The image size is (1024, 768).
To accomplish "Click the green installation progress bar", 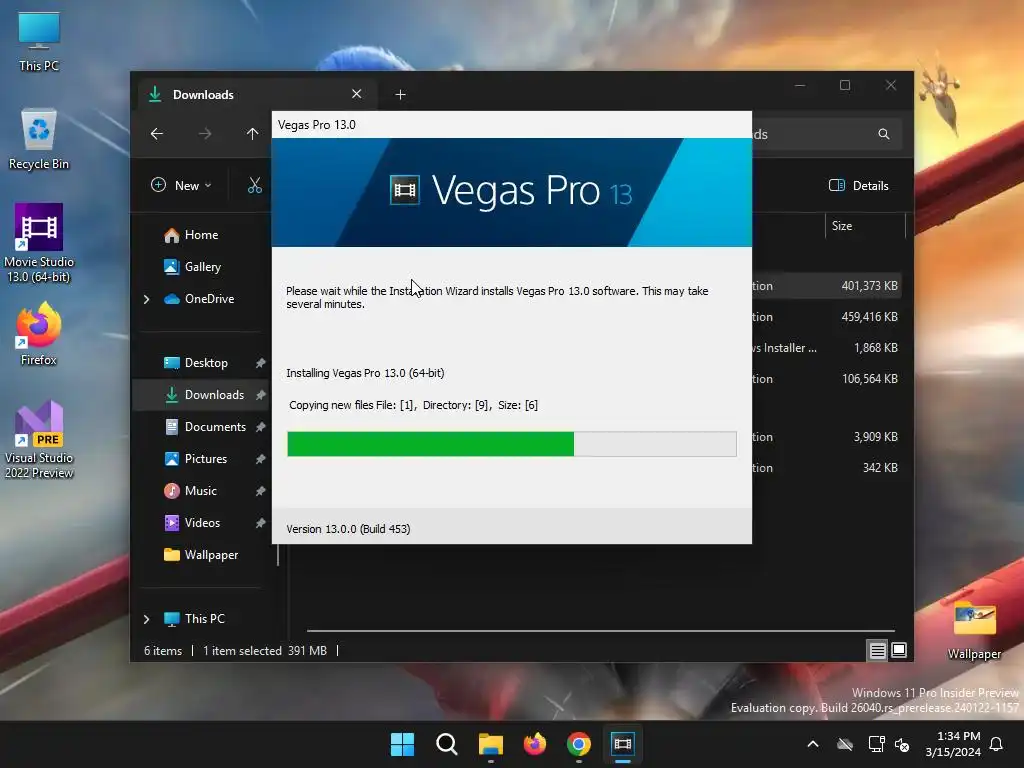I will (x=512, y=444).
